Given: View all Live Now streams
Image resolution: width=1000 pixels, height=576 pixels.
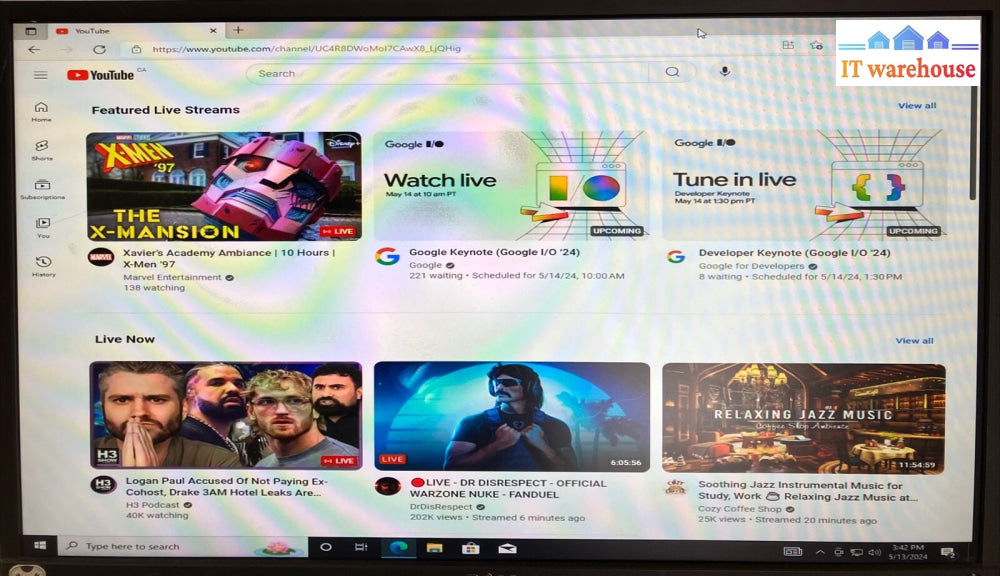Looking at the screenshot, I should pyautogui.click(x=914, y=341).
